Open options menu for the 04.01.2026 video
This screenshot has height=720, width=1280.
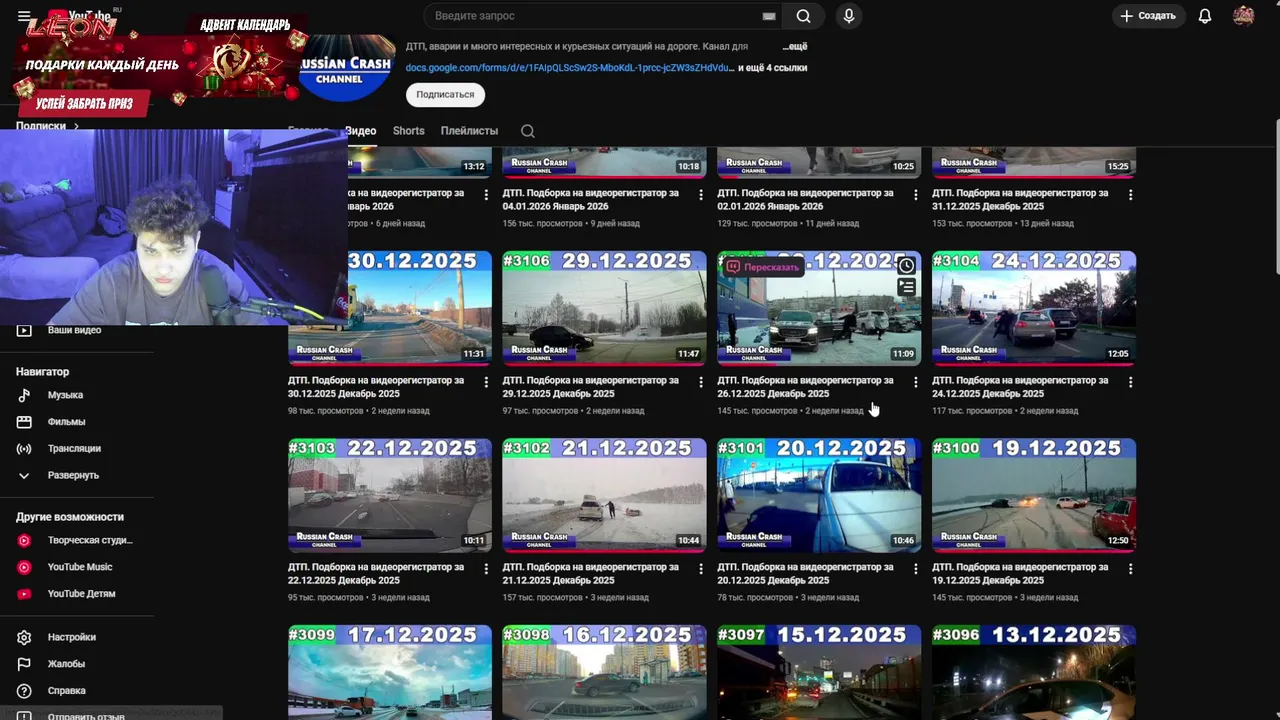coord(701,195)
